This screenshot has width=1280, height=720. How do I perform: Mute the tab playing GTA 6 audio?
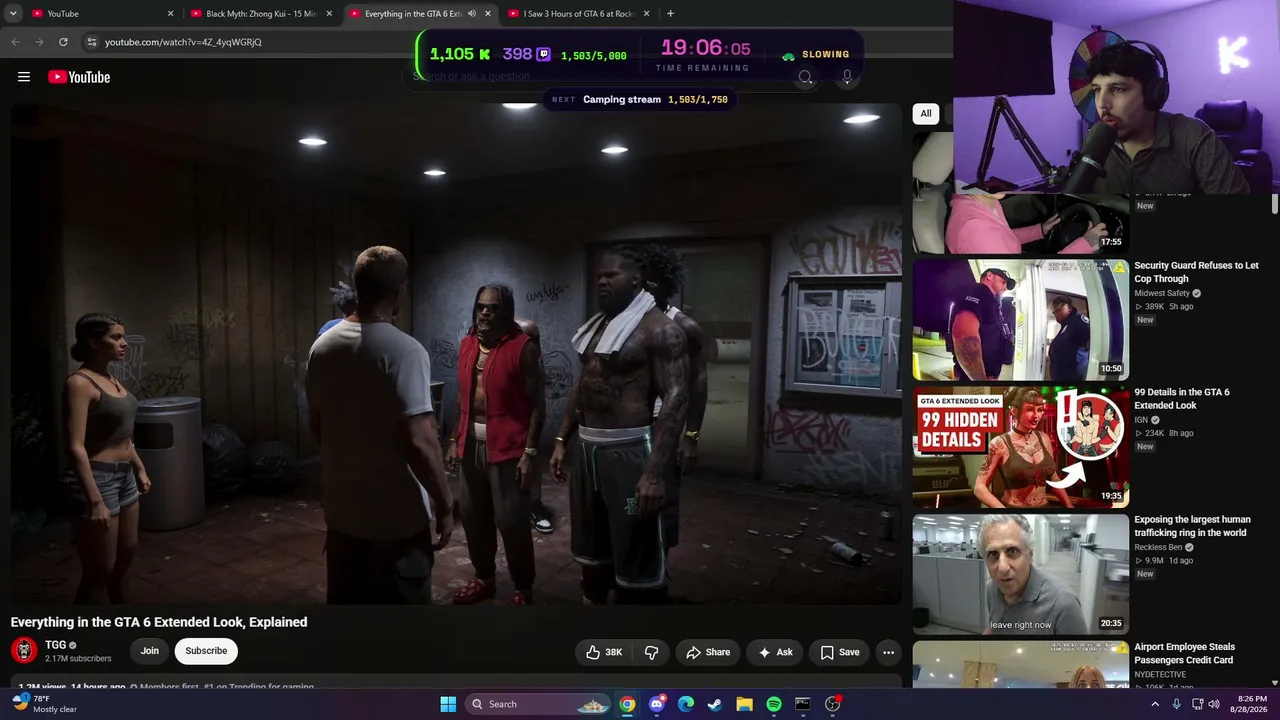pos(472,14)
